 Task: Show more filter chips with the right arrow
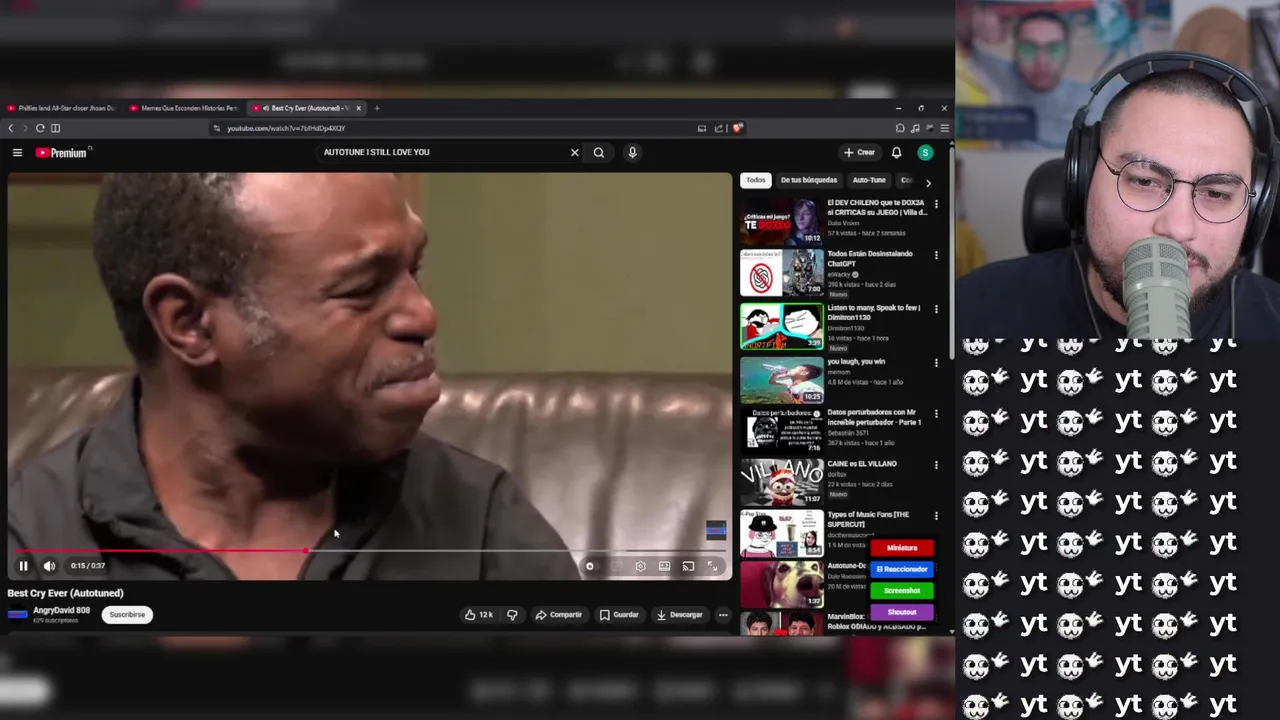[928, 183]
